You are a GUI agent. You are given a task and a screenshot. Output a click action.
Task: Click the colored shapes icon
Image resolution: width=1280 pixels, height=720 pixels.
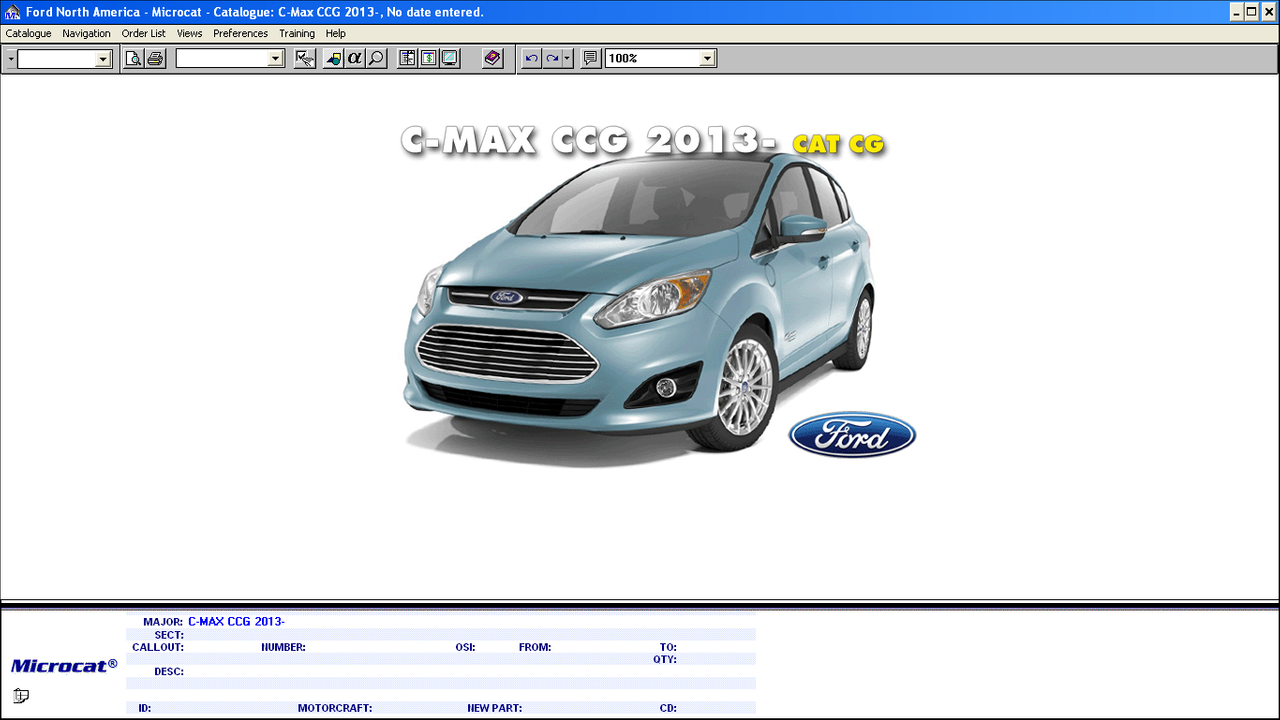click(x=333, y=59)
